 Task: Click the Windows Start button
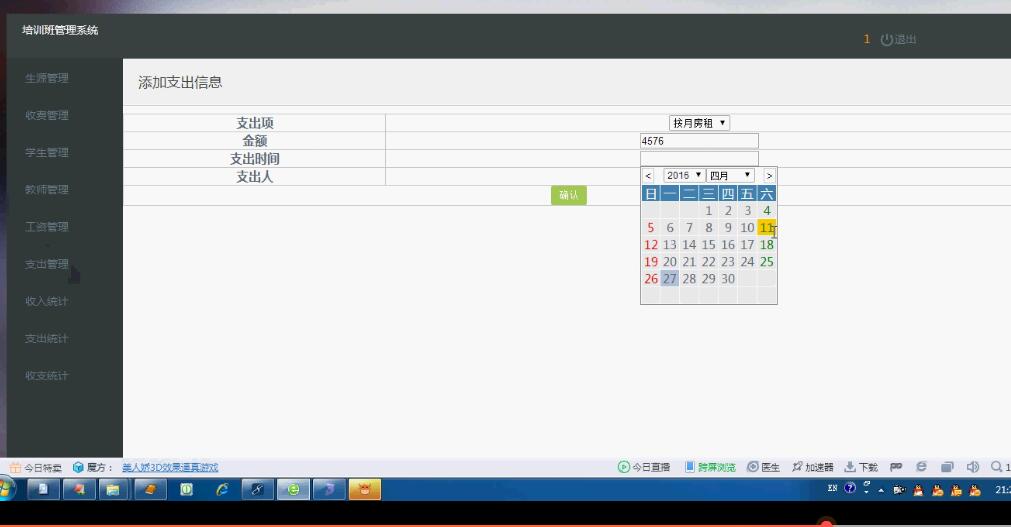pos(6,489)
